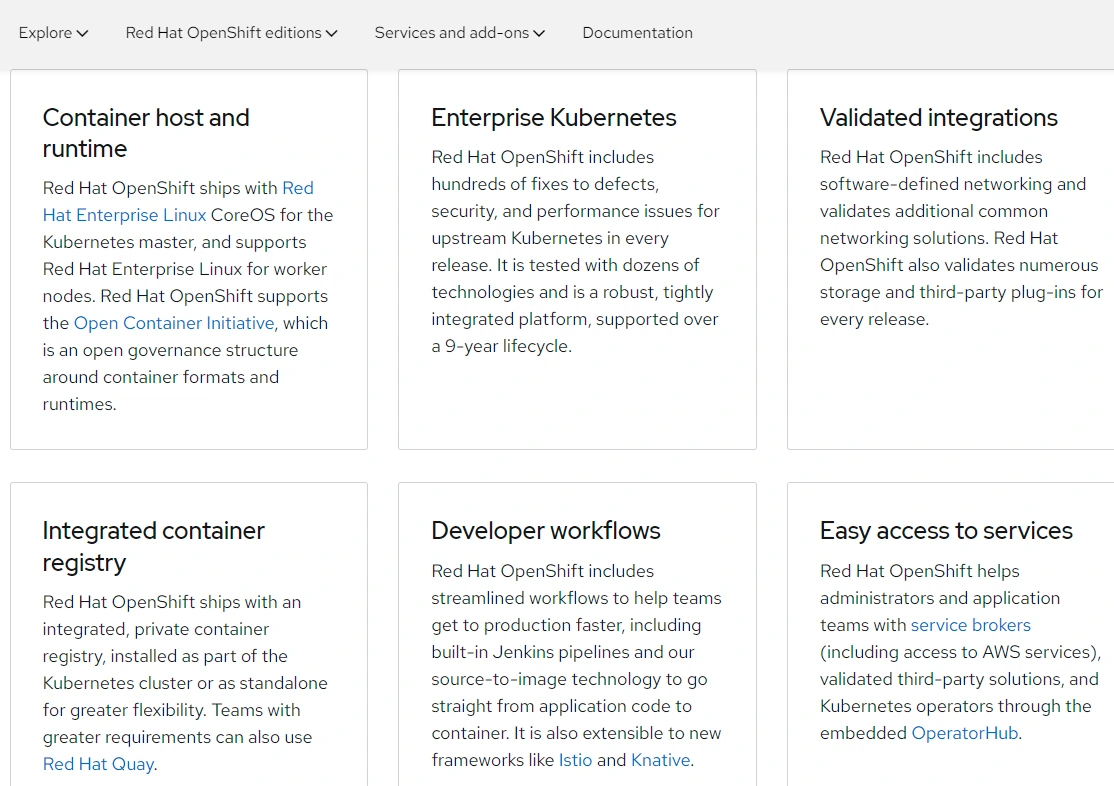Select the Integrated container registry heading
Image resolution: width=1114 pixels, height=786 pixels.
pyautogui.click(x=153, y=546)
